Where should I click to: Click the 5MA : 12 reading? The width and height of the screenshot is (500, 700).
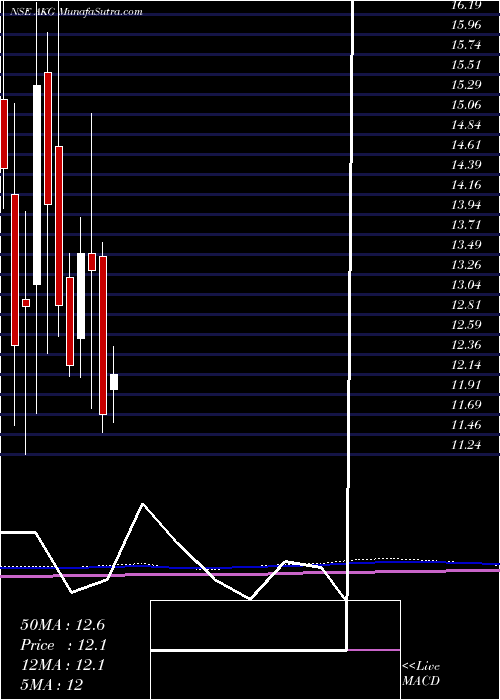pyautogui.click(x=51, y=685)
